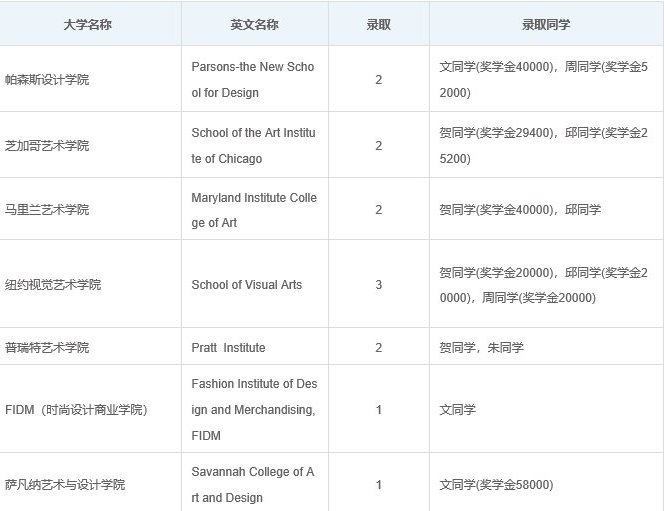Image resolution: width=664 pixels, height=511 pixels.
Task: Select Maryland Institute College of Art text
Action: (253, 210)
